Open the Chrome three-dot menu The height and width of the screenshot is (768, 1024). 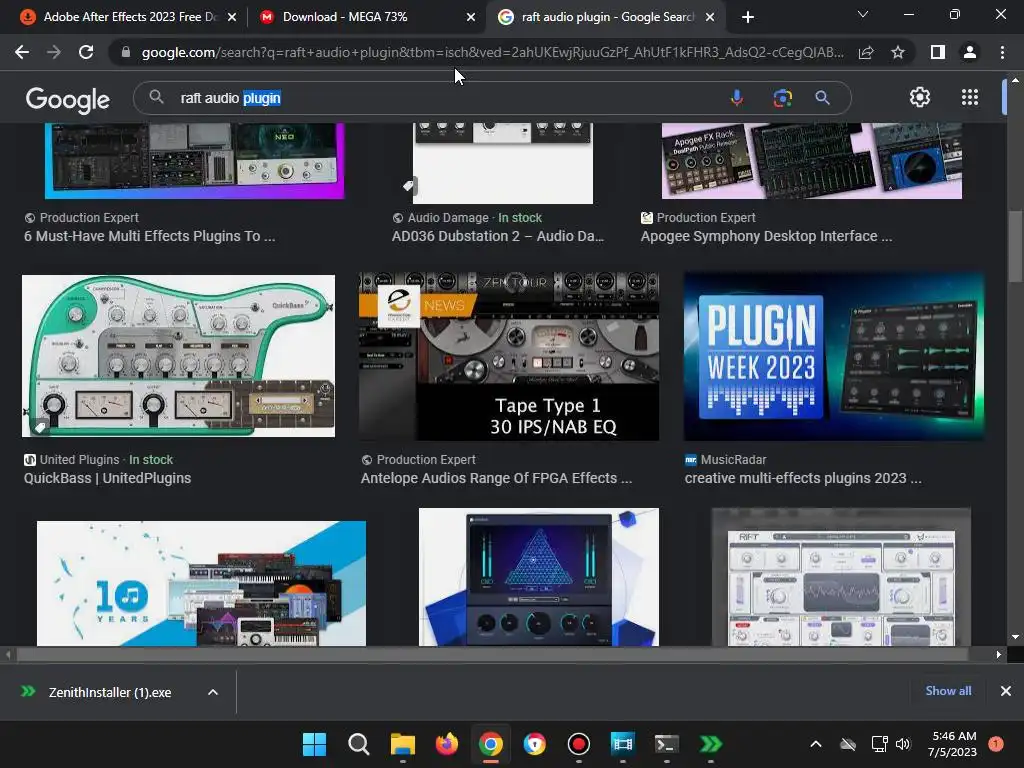pos(1002,52)
